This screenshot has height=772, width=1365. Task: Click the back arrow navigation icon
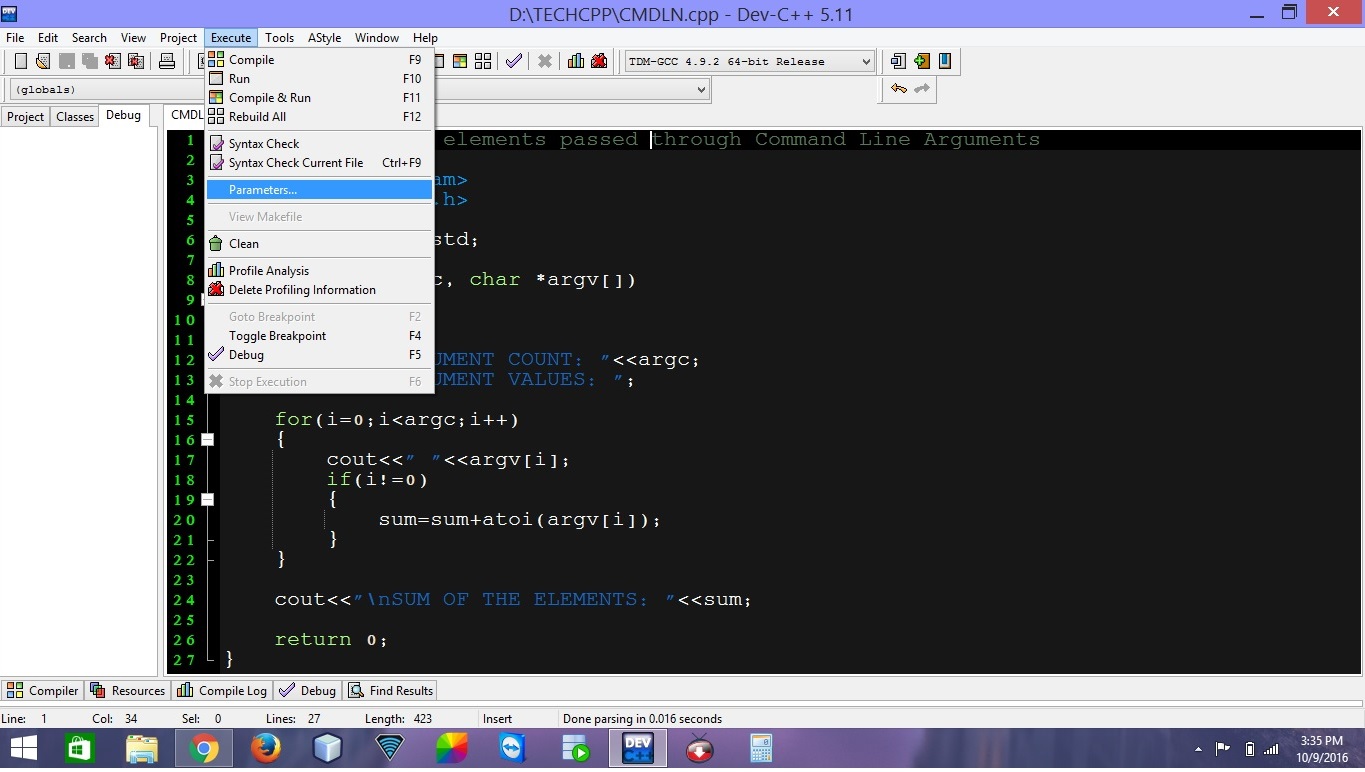[898, 89]
